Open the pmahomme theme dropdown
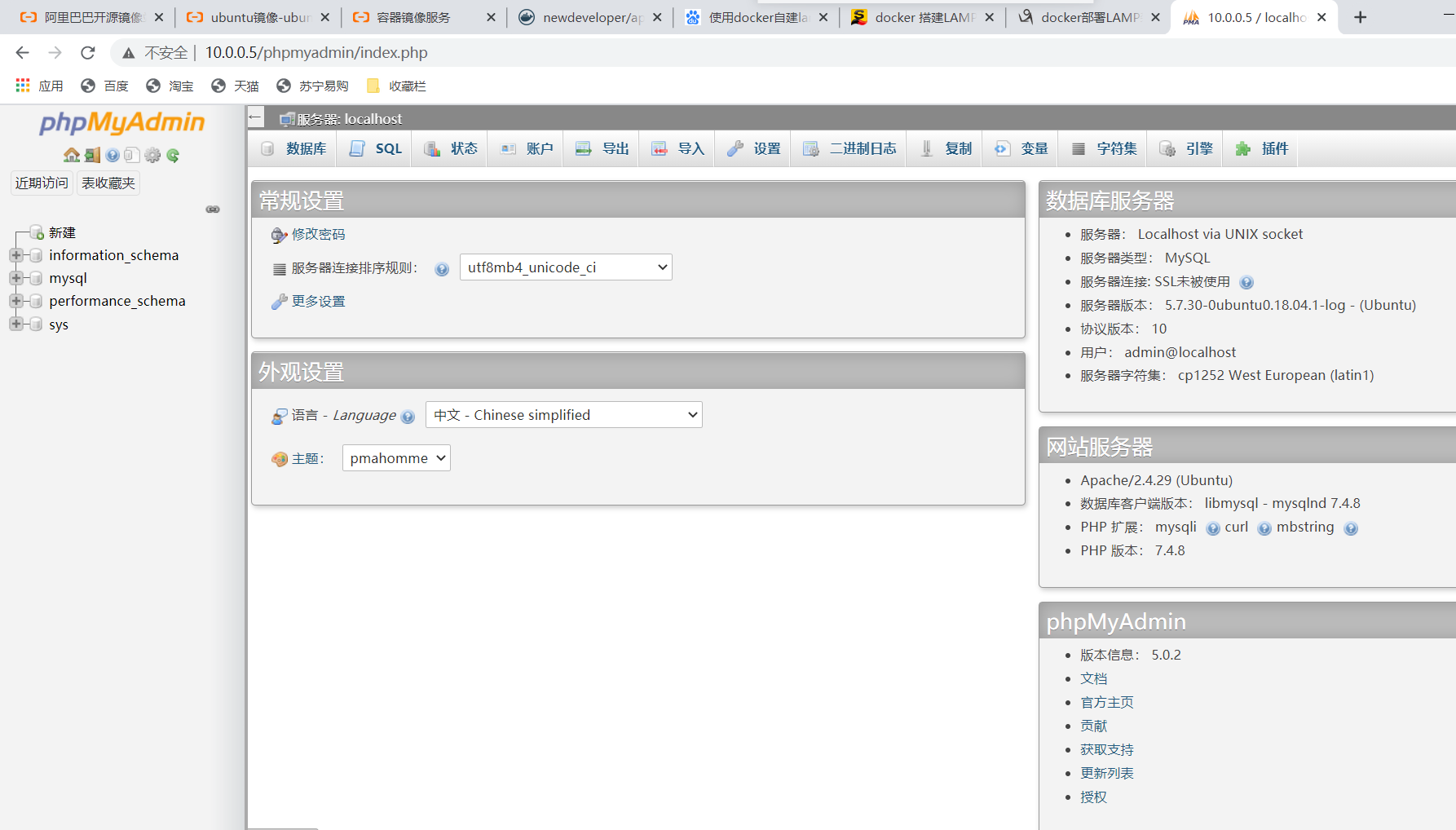Screen dimensions: 1456x830 pos(396,458)
